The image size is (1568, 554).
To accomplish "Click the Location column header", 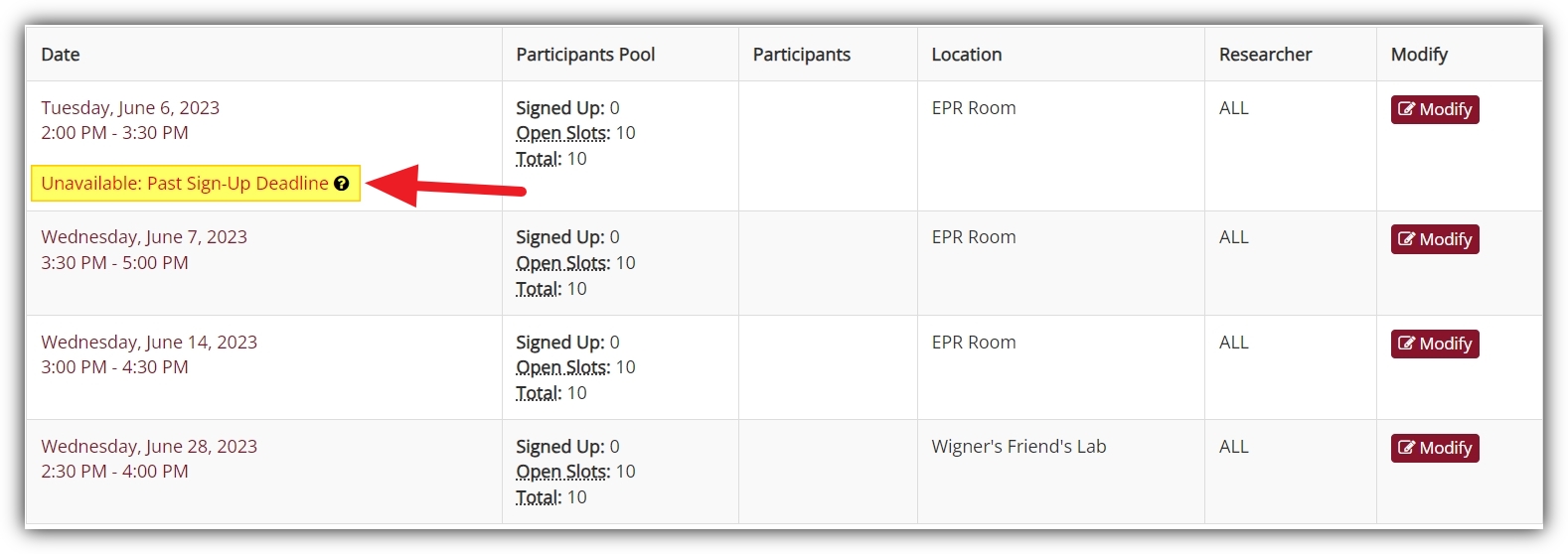I will click(x=966, y=55).
